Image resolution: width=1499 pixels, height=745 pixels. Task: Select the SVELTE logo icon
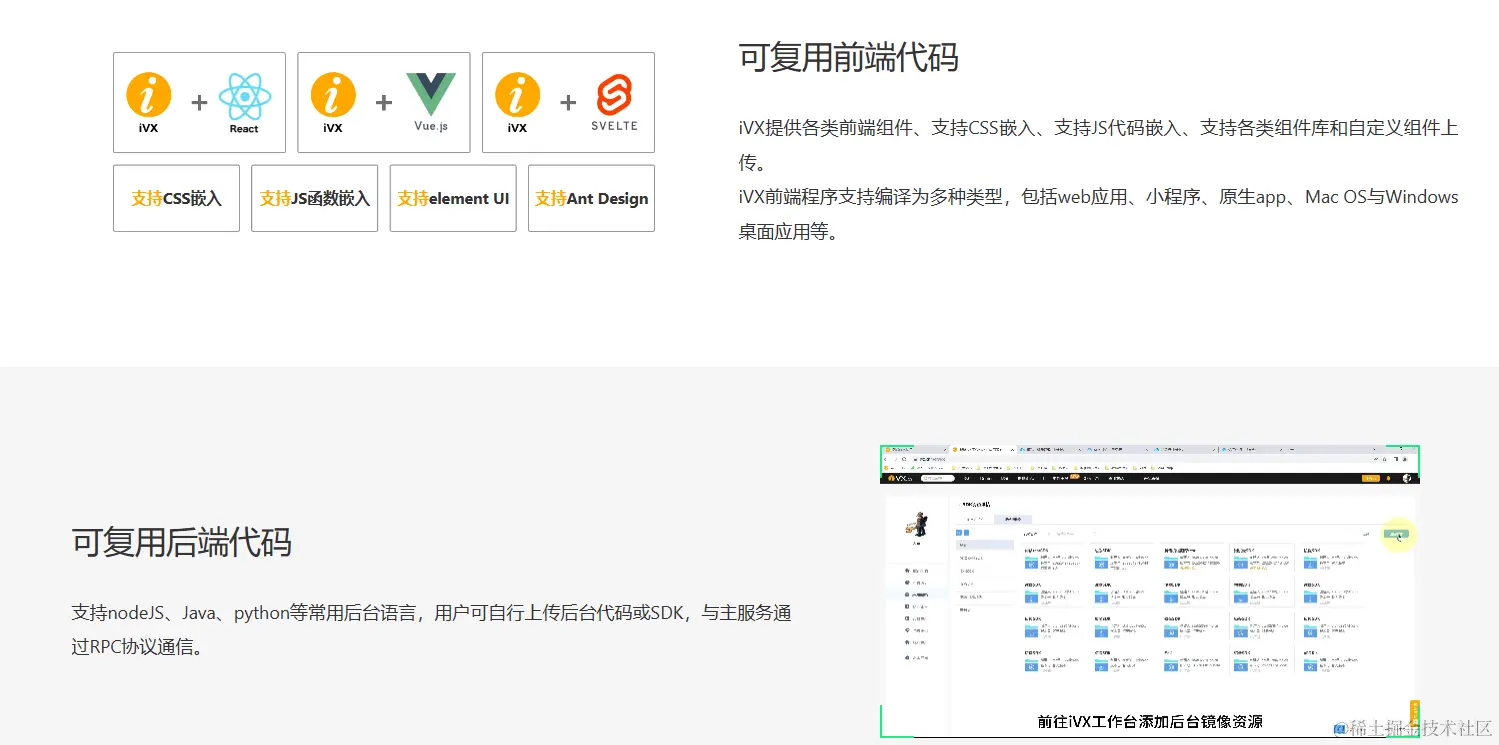pos(615,93)
